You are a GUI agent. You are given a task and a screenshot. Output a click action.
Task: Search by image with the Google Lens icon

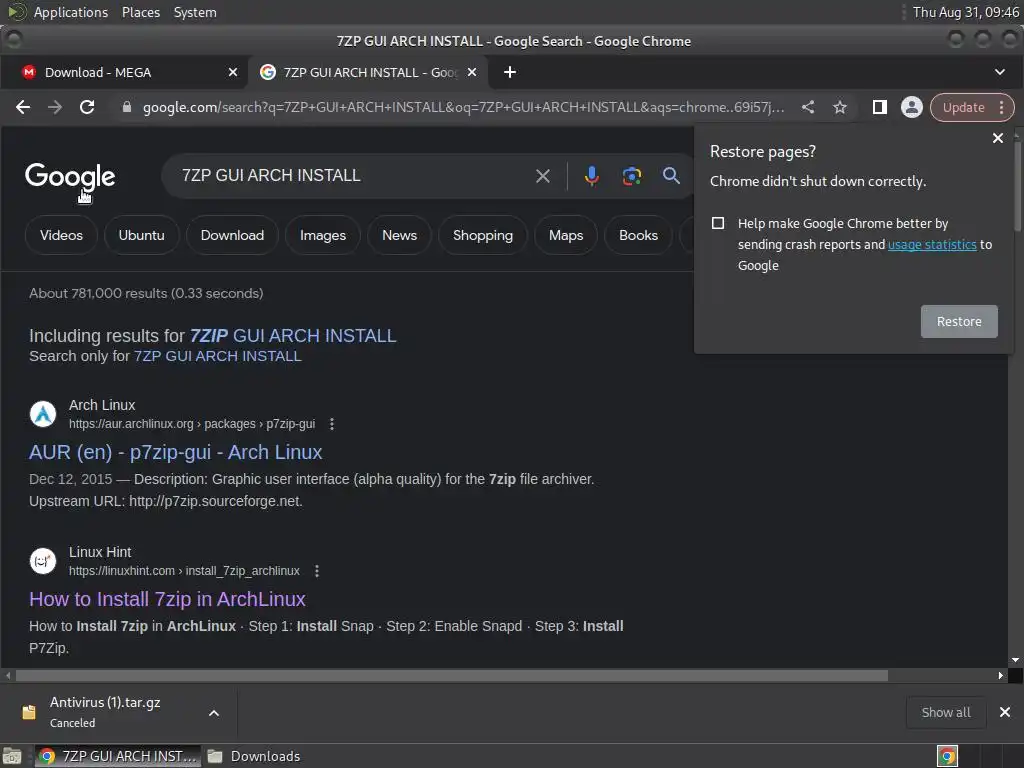(632, 176)
